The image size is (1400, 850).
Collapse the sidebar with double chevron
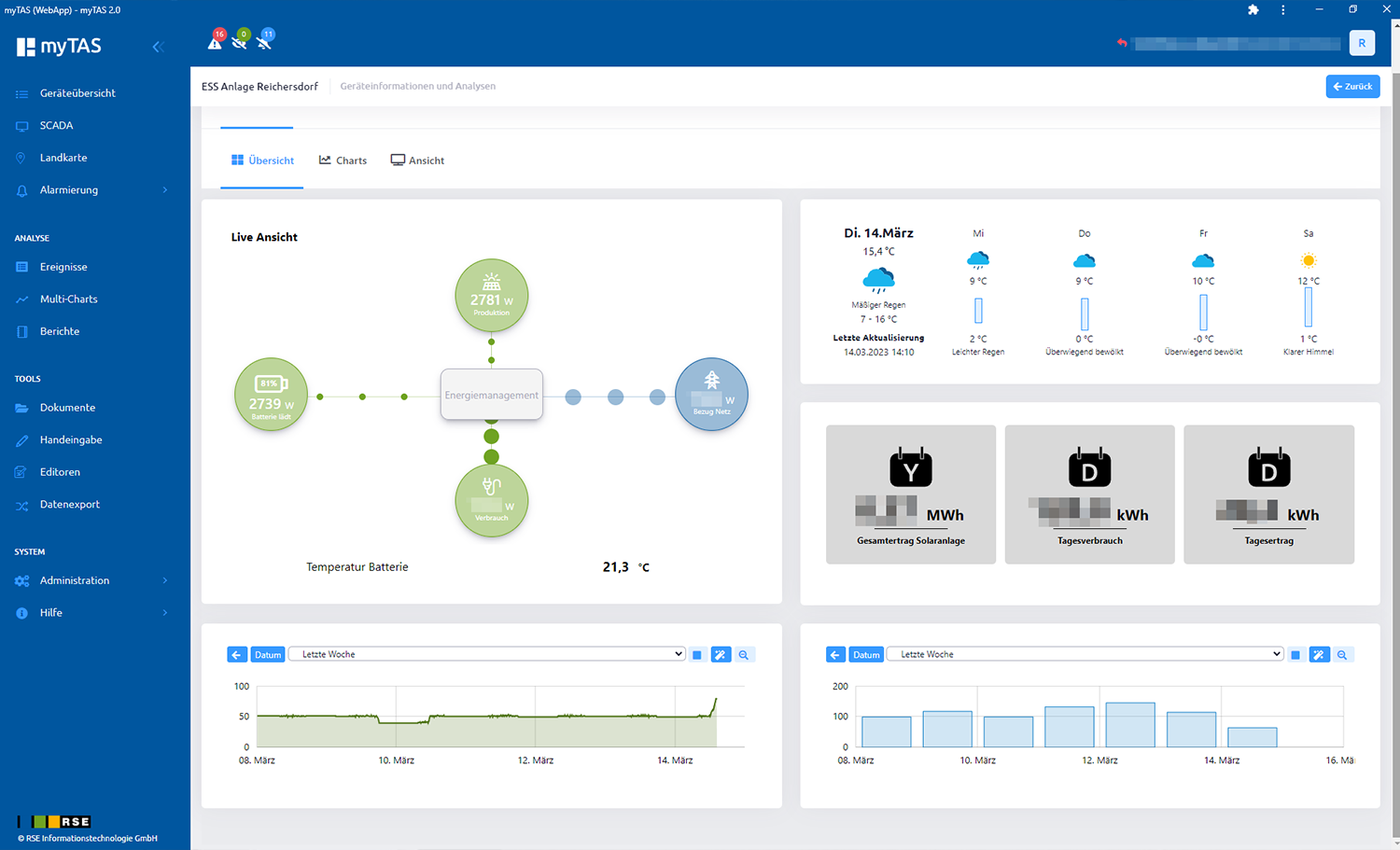click(158, 47)
